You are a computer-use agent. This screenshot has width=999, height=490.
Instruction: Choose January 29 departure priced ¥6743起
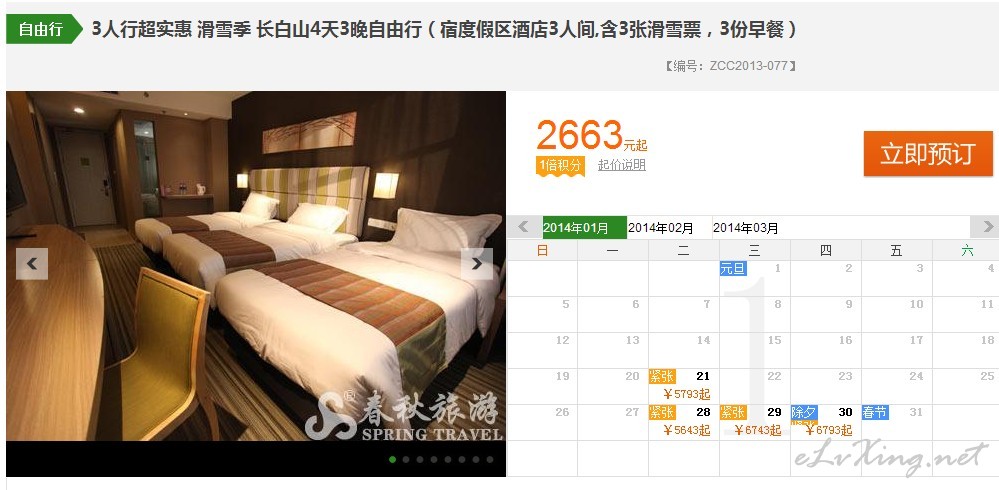(x=755, y=422)
